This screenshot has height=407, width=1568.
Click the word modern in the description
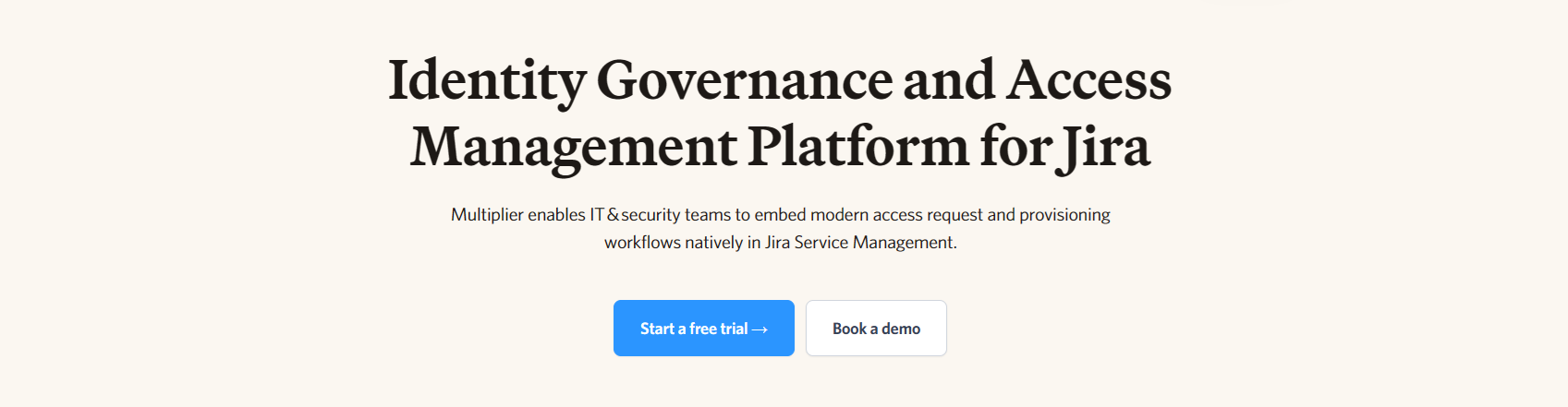click(839, 215)
